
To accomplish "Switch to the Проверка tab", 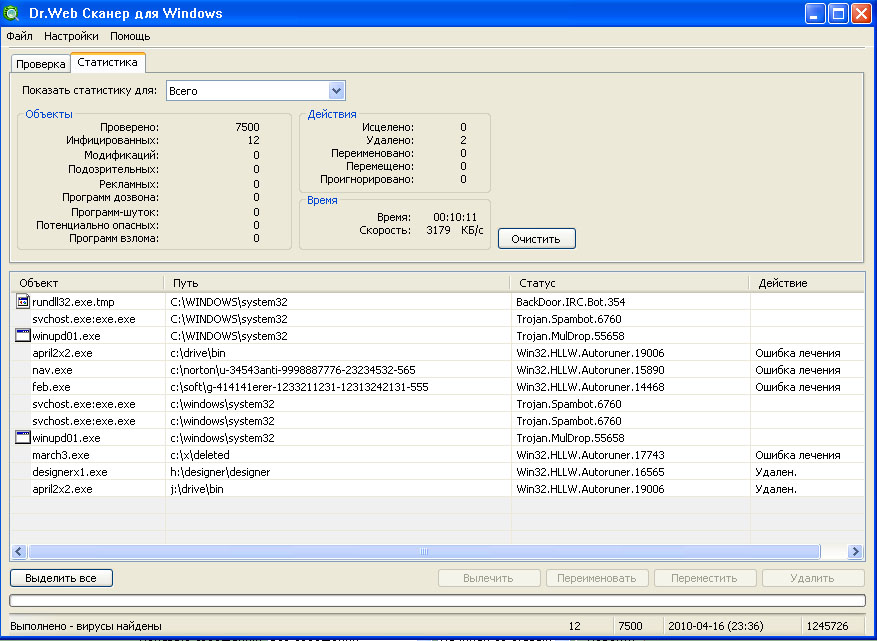I will tap(41, 64).
